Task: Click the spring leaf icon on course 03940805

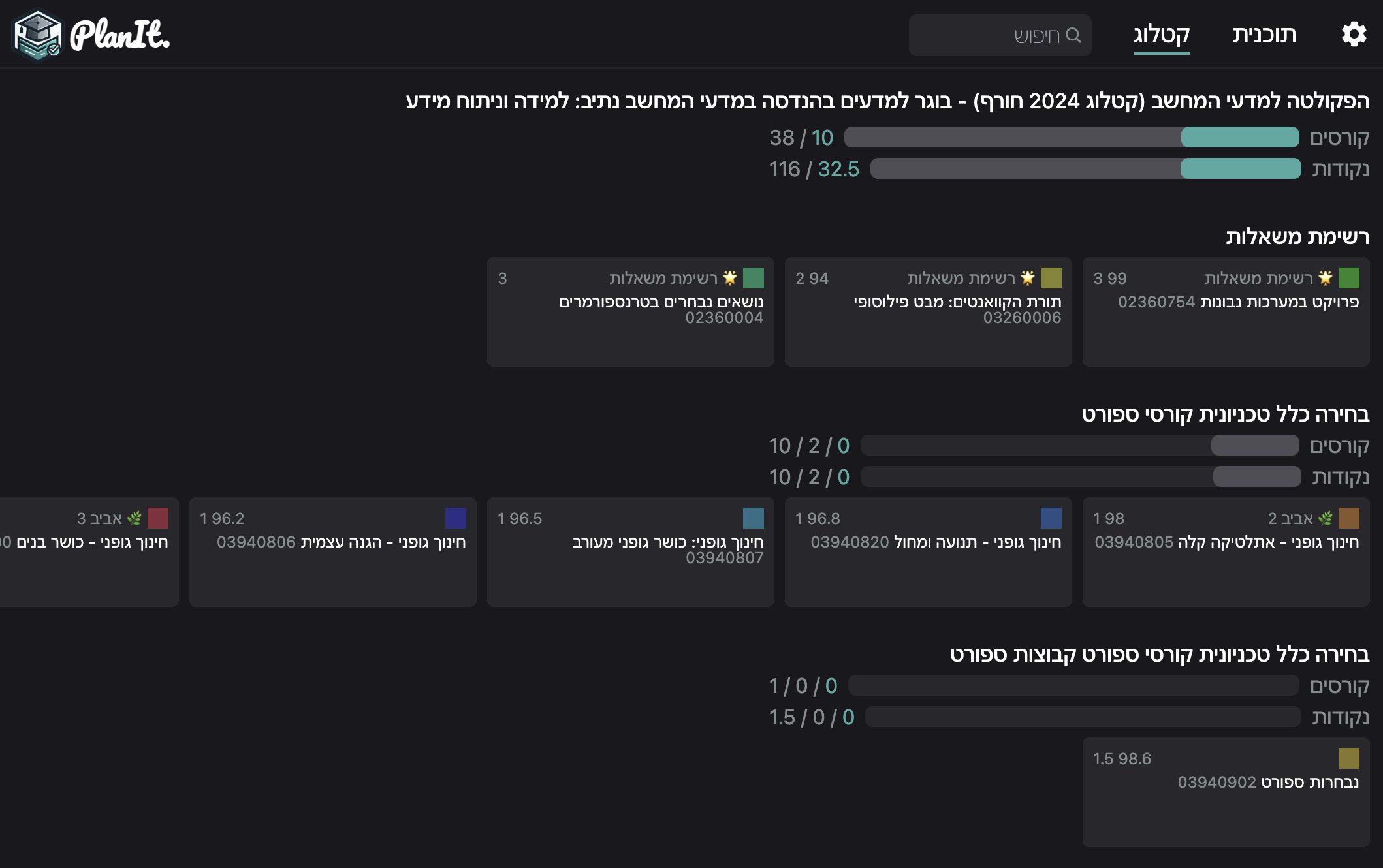Action: (x=1326, y=518)
